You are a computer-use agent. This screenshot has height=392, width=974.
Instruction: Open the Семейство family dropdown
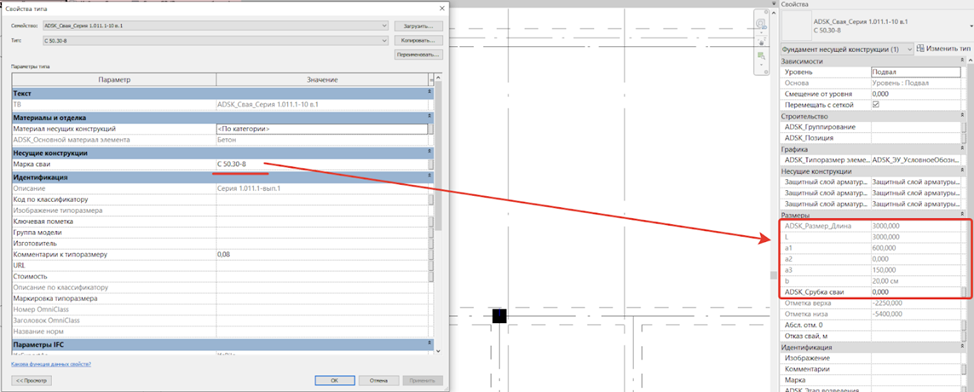215,25
